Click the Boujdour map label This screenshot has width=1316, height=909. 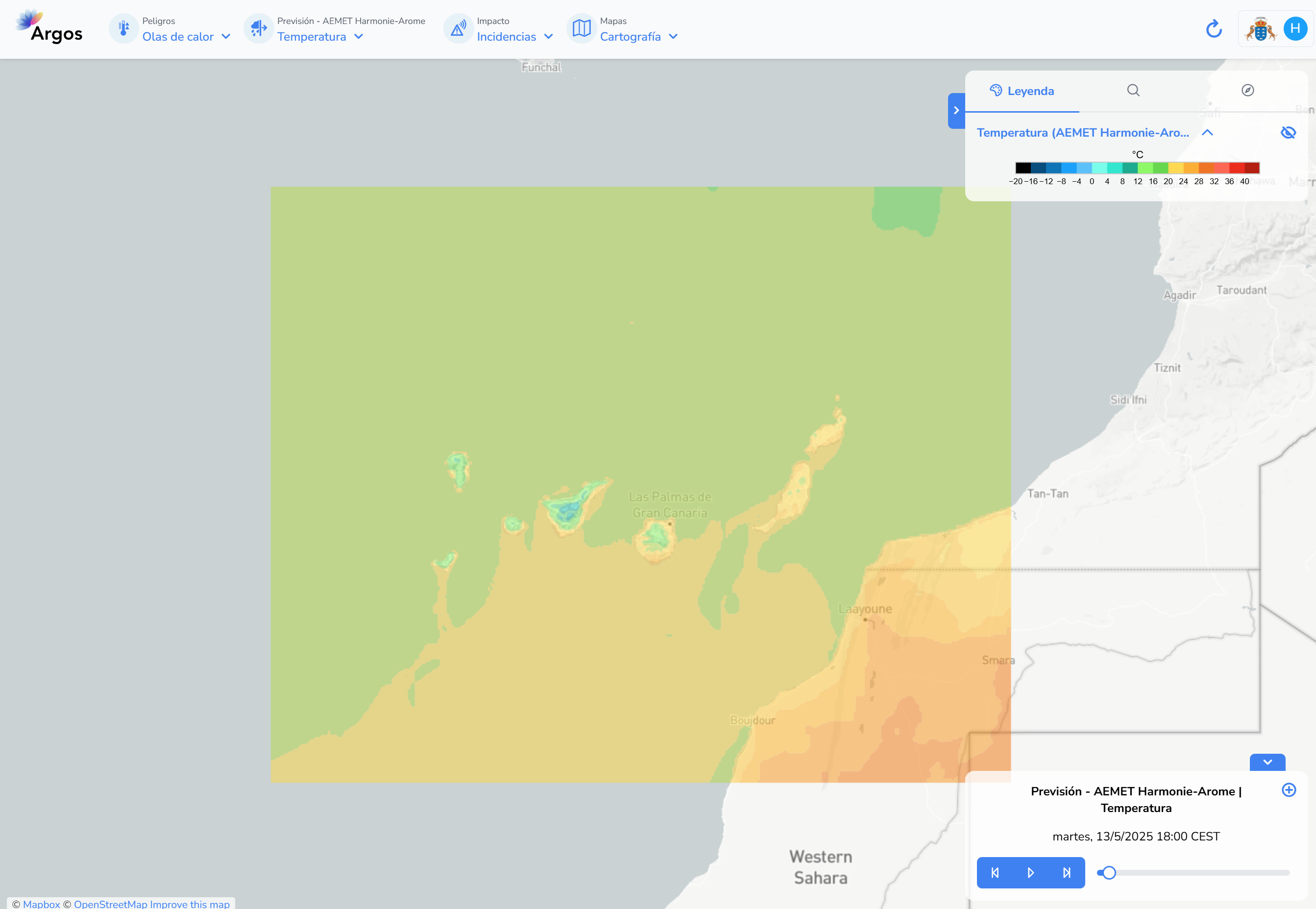click(753, 720)
